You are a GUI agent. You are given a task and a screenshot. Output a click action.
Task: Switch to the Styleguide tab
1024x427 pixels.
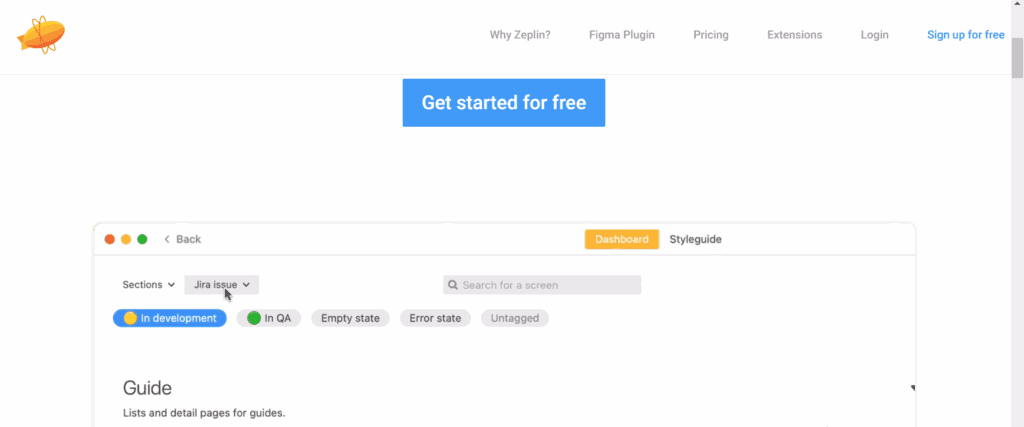[x=695, y=239]
